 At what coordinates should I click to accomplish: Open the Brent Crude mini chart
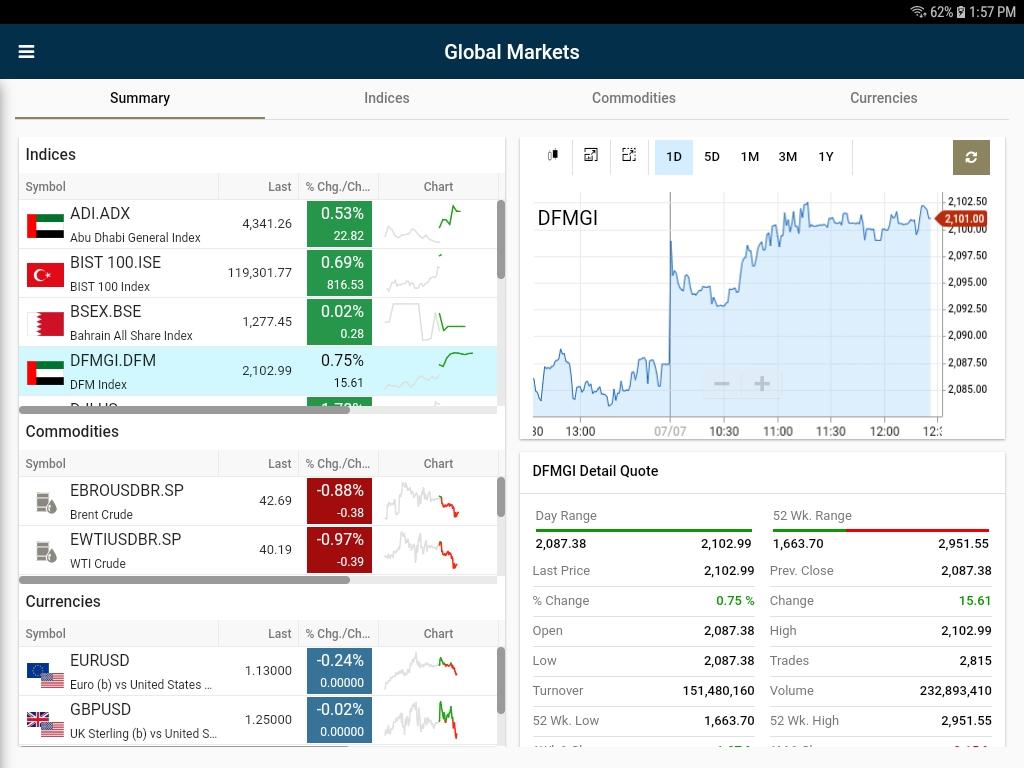(x=422, y=501)
